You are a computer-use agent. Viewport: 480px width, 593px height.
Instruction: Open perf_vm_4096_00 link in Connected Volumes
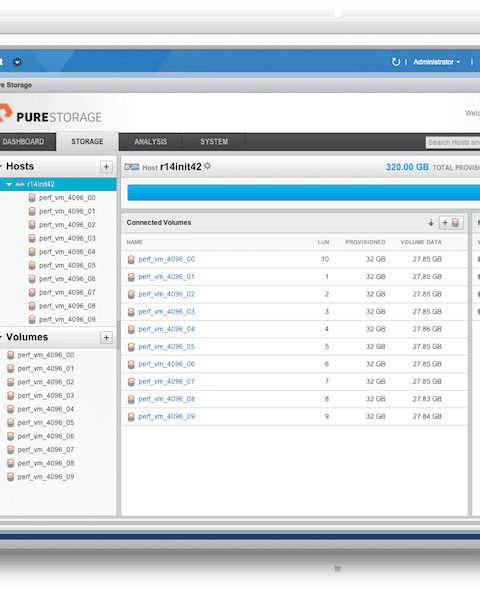(166, 259)
